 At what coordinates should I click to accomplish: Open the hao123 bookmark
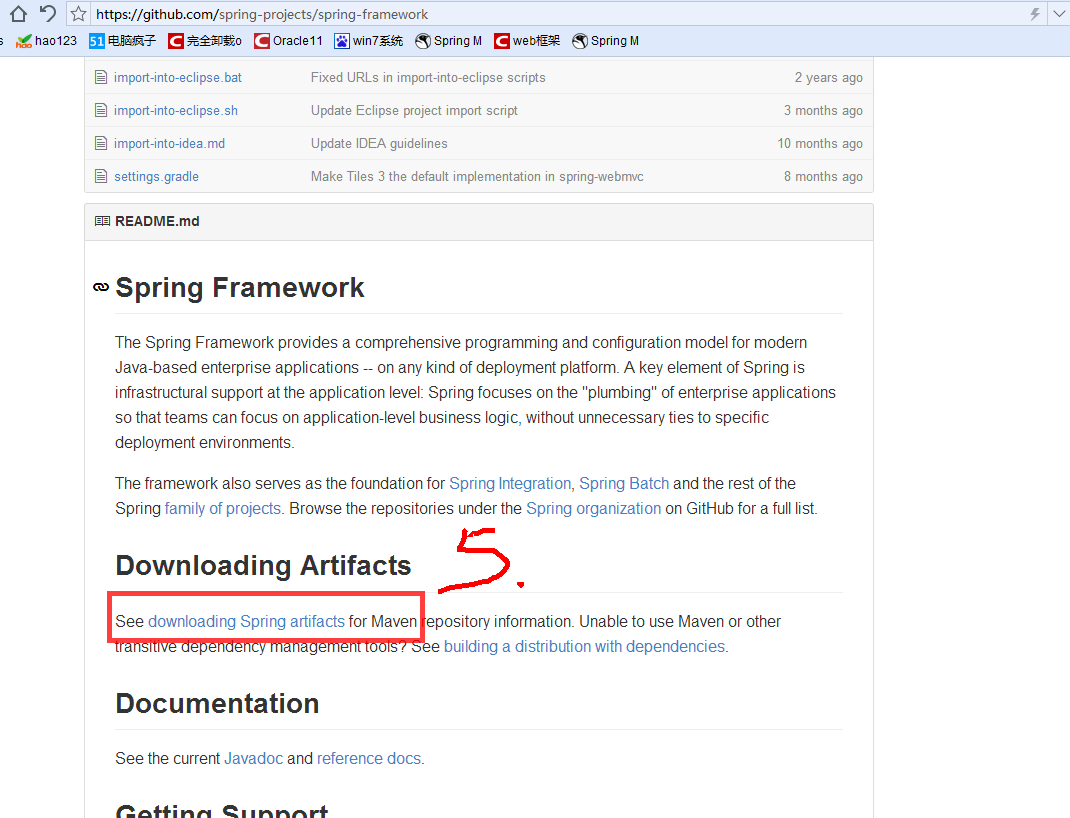coord(46,41)
